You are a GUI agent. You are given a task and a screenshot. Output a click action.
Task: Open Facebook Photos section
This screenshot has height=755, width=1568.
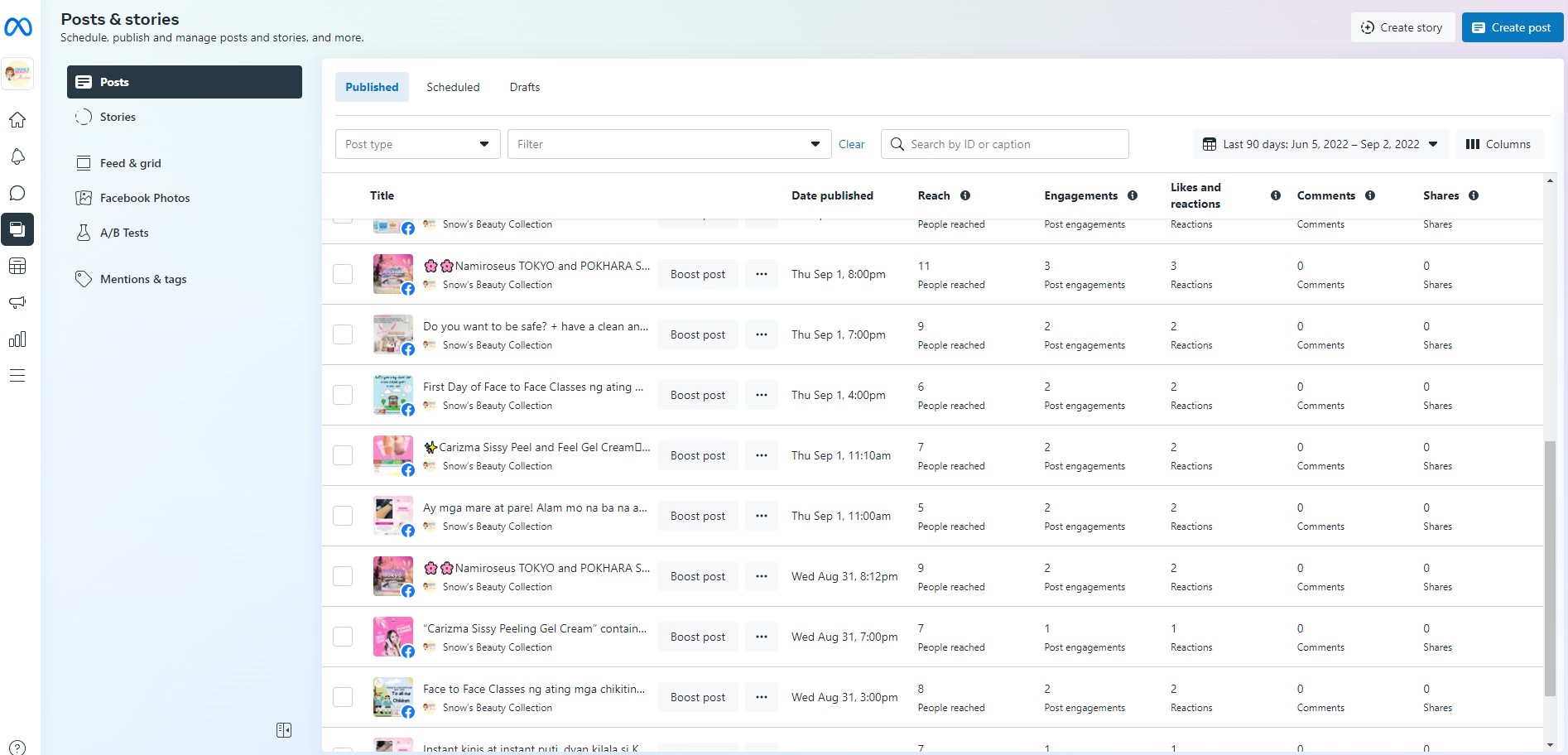click(x=185, y=198)
